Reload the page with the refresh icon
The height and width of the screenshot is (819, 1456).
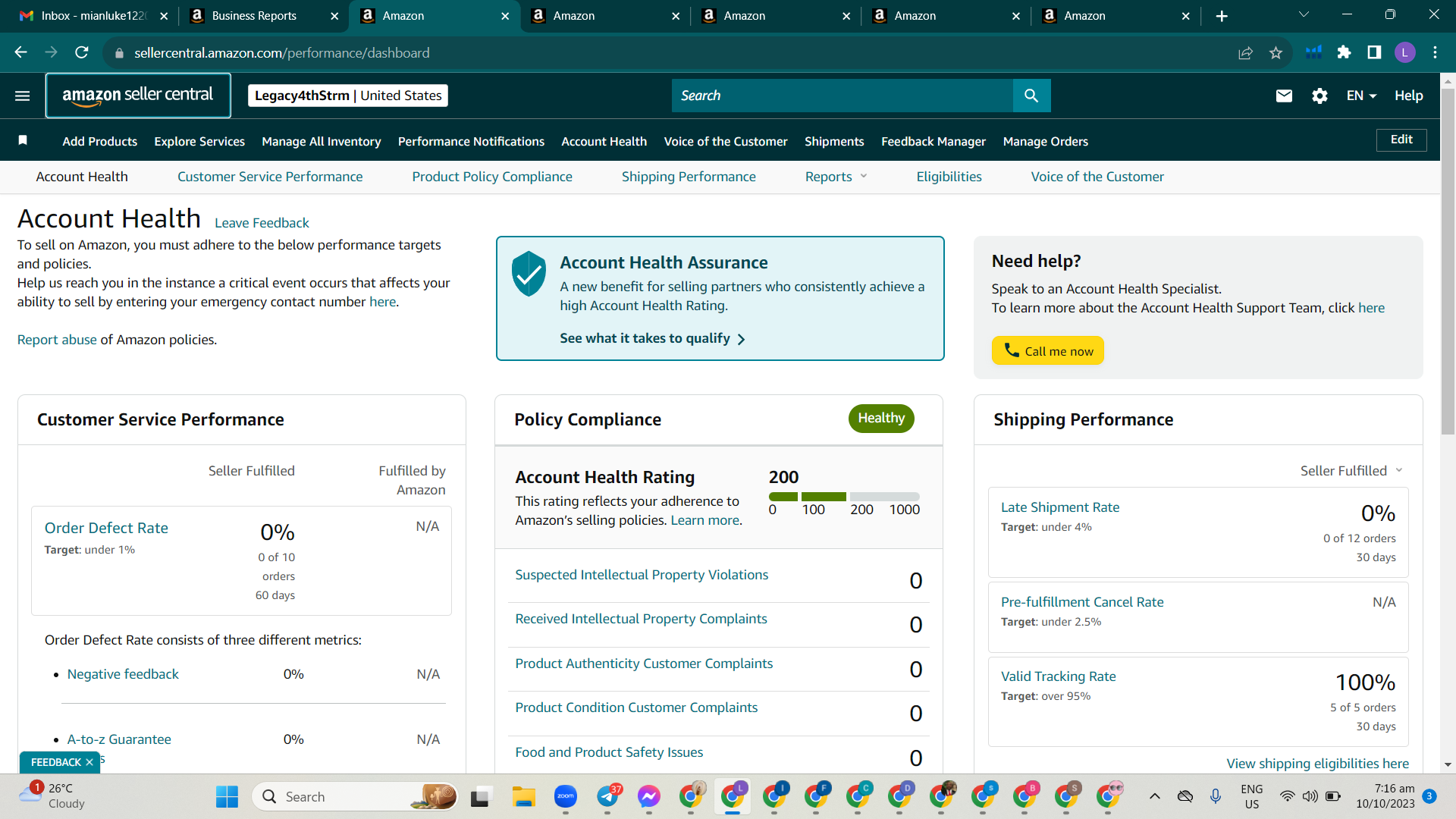pyautogui.click(x=82, y=52)
